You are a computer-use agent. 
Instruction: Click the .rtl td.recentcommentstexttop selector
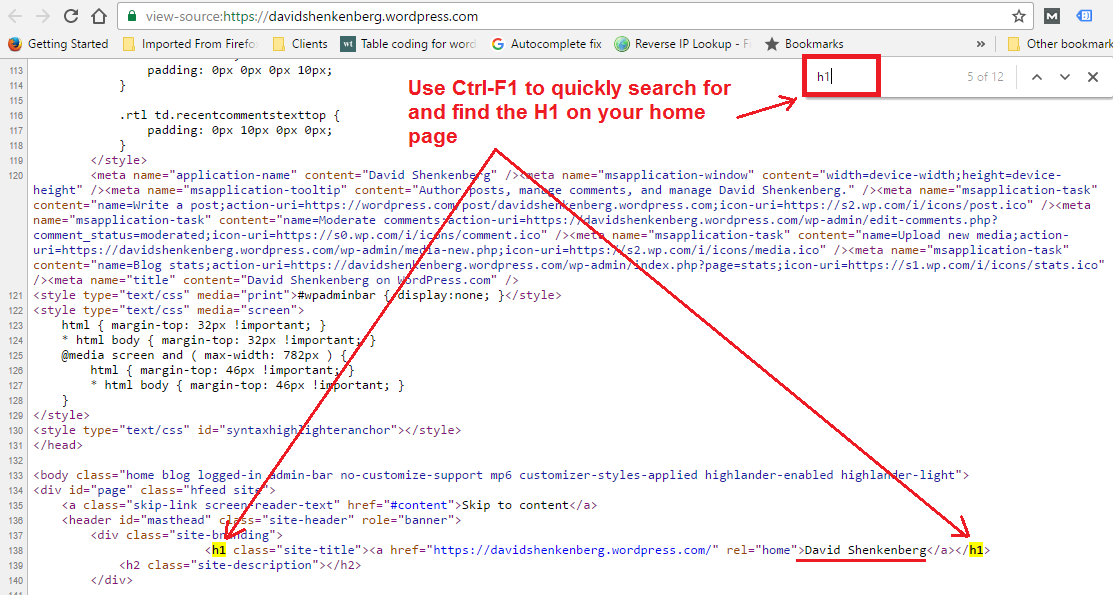pyautogui.click(x=229, y=115)
